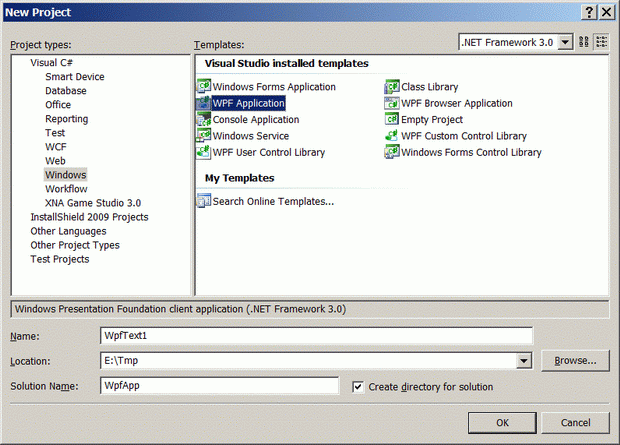Select InstallShield 2009 Projects node

pyautogui.click(x=89, y=217)
